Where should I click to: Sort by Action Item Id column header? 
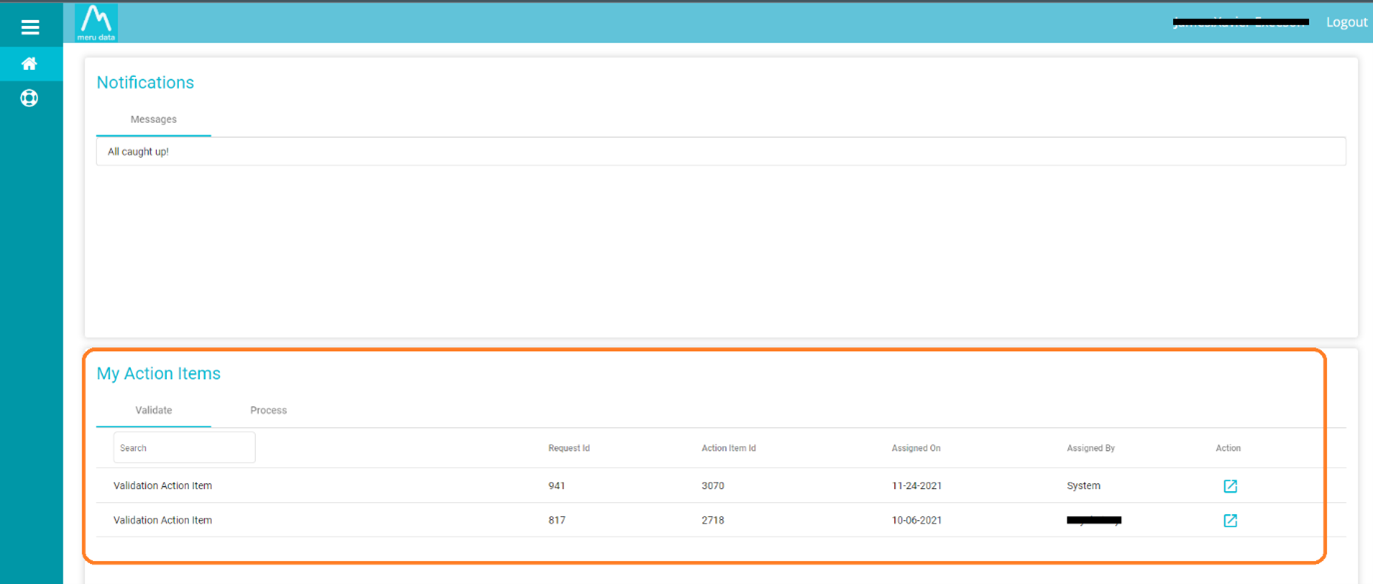tap(728, 448)
